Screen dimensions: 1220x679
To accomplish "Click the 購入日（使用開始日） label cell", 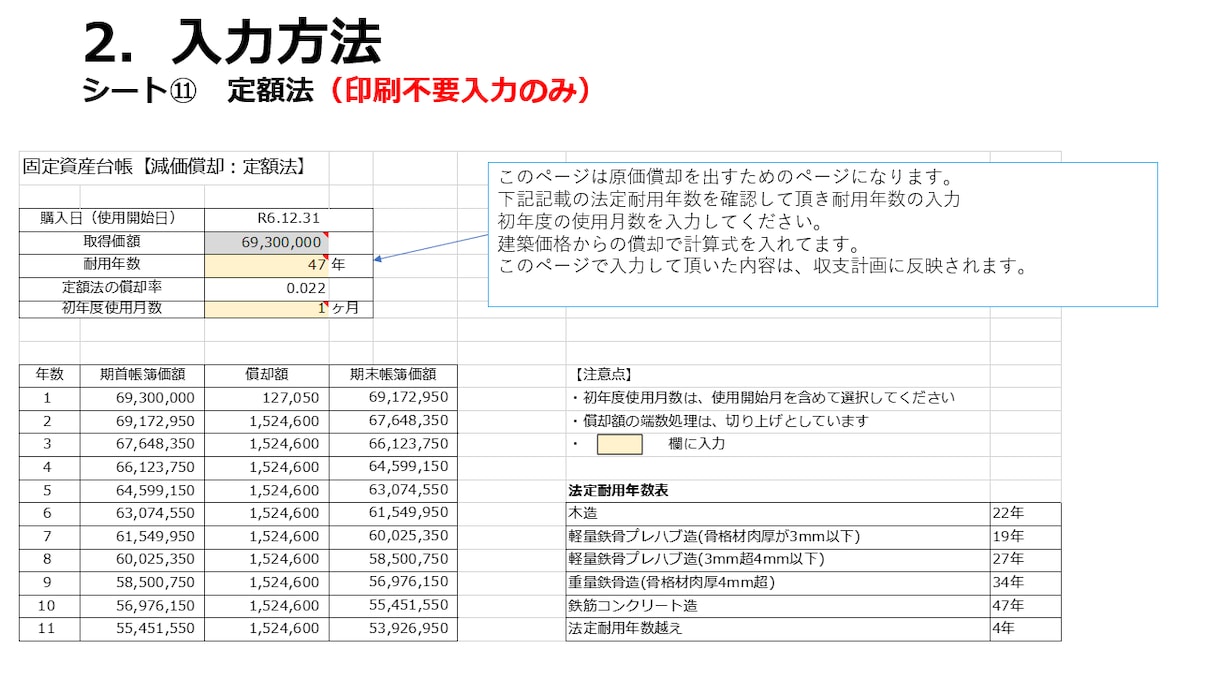I will pos(112,219).
